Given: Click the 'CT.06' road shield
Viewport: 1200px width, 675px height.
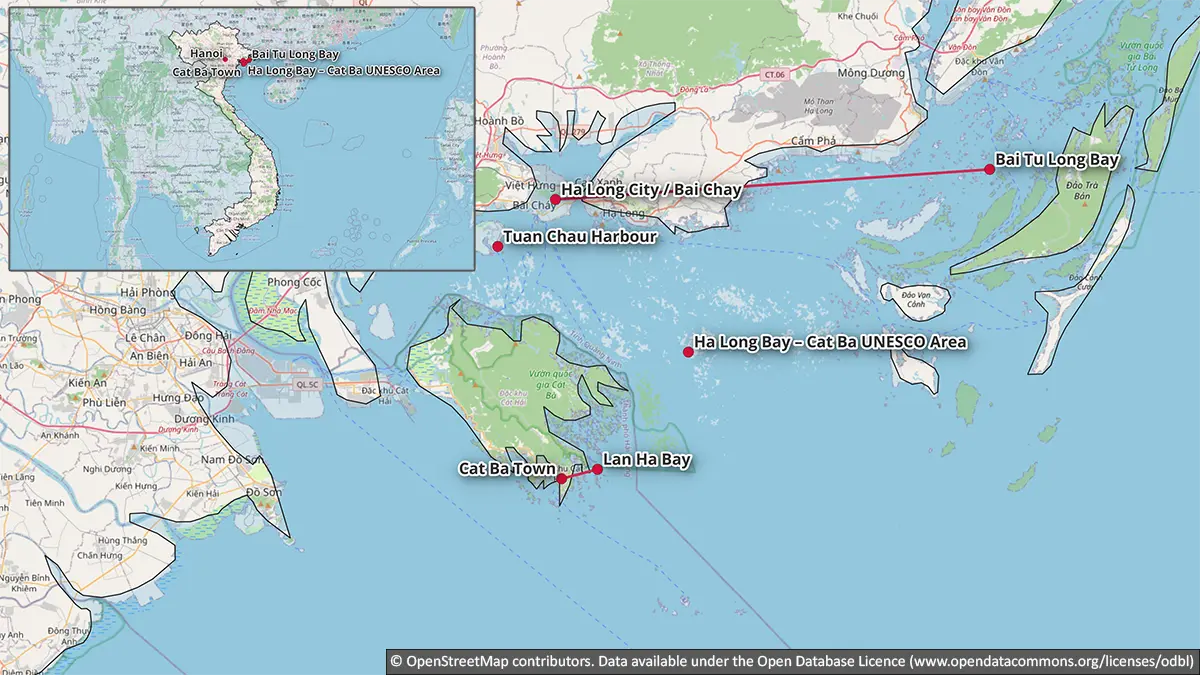Looking at the screenshot, I should [774, 75].
